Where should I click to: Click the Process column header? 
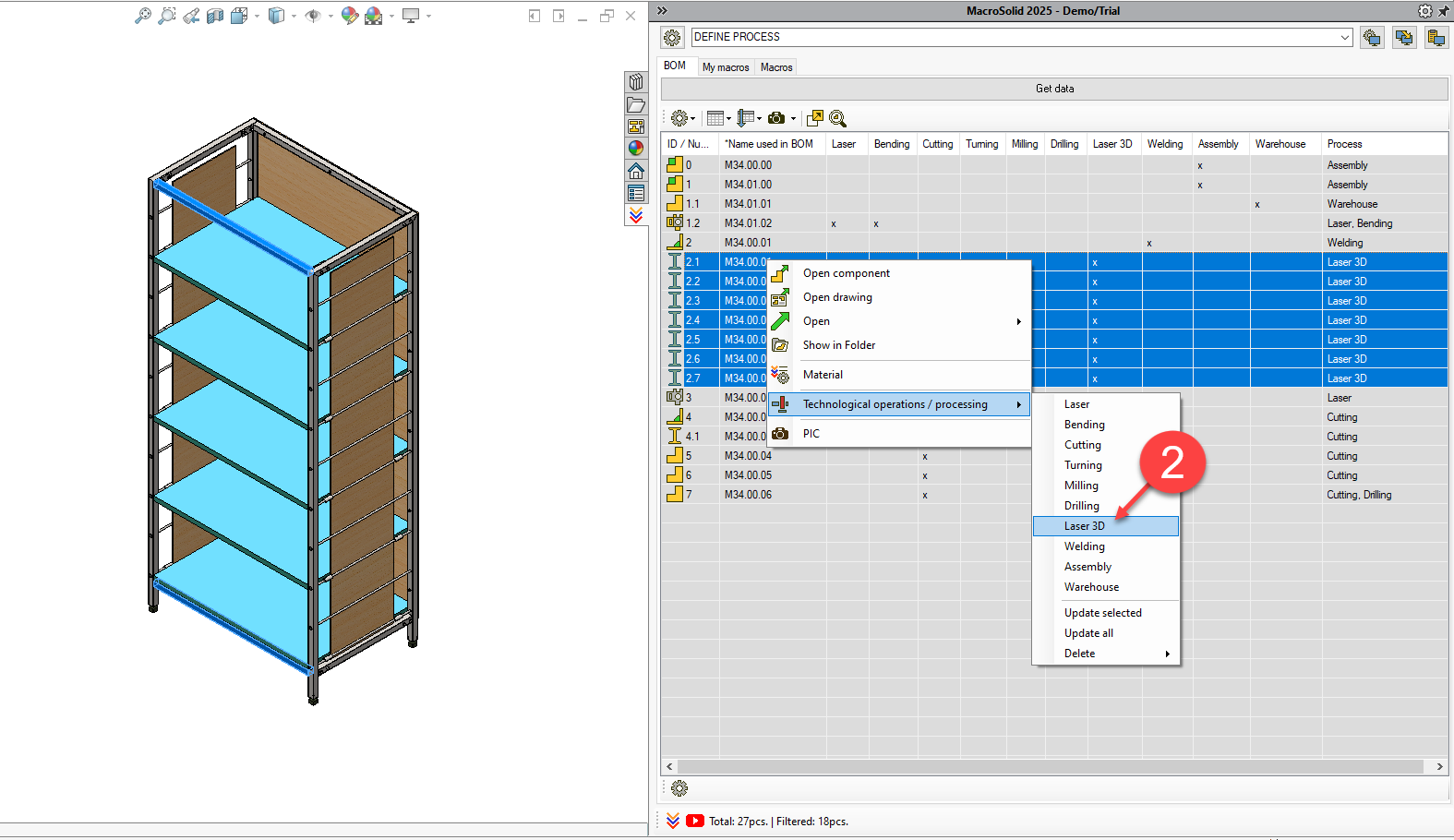[1385, 144]
